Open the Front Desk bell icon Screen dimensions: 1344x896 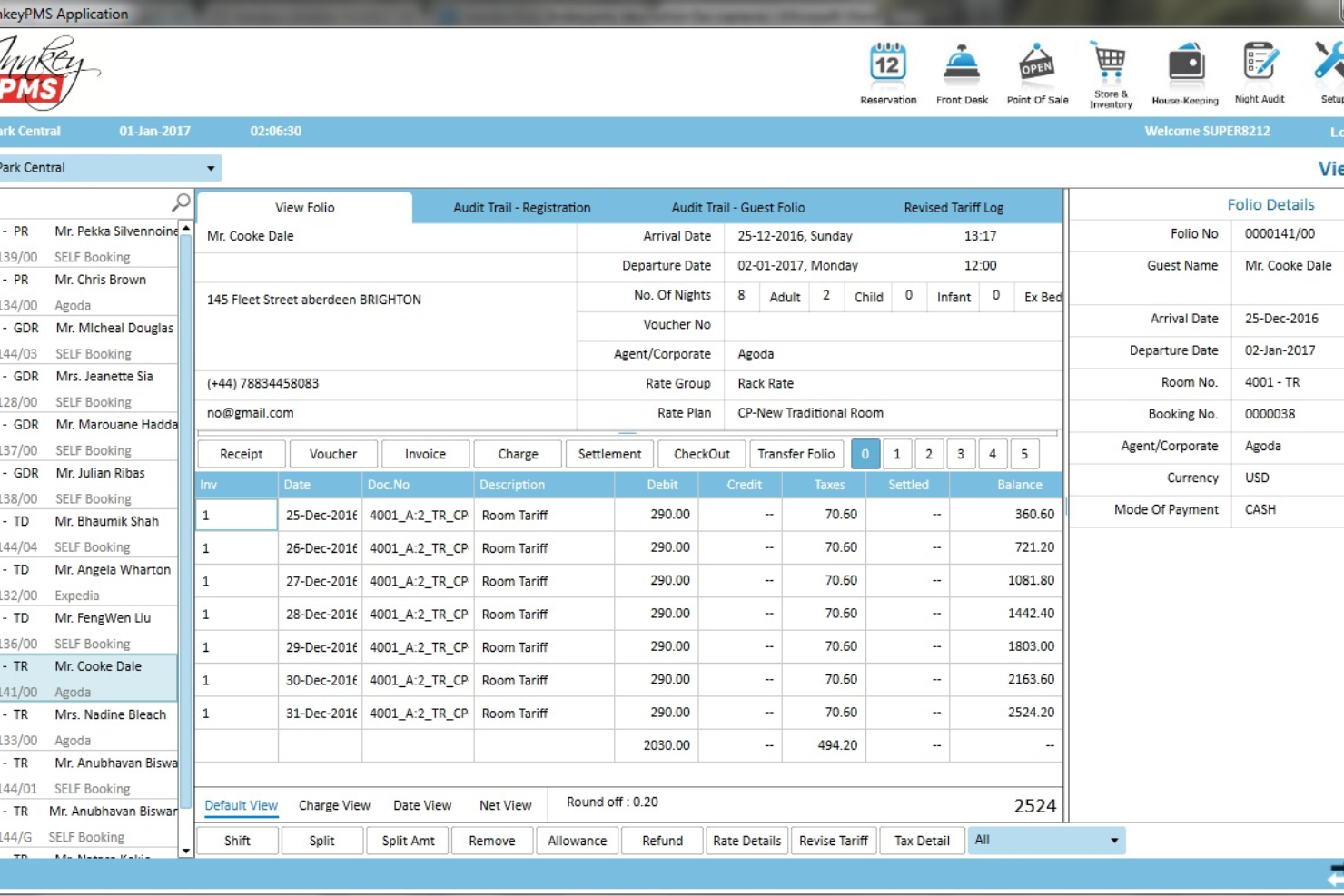962,74
